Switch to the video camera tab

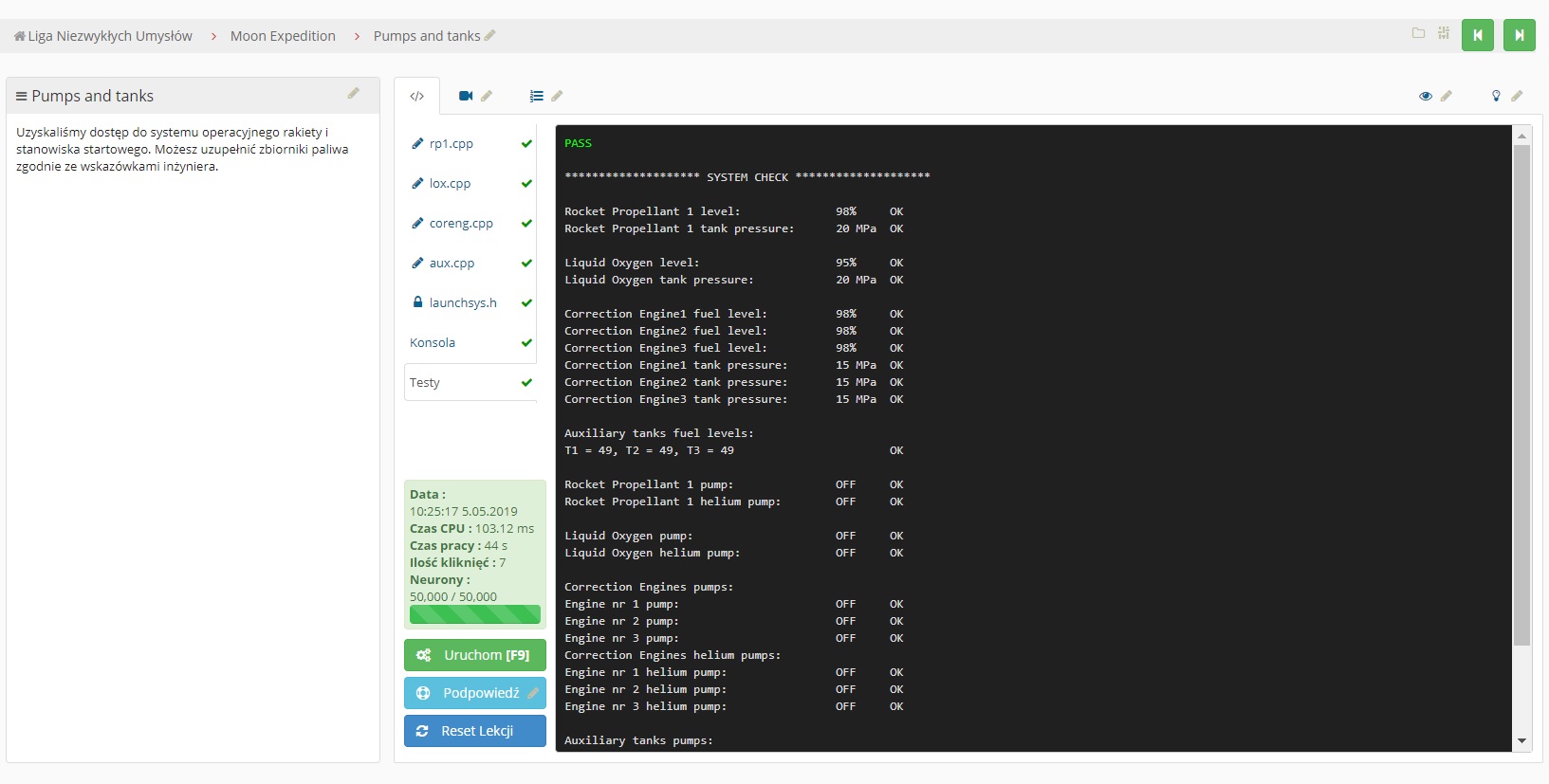tap(466, 96)
